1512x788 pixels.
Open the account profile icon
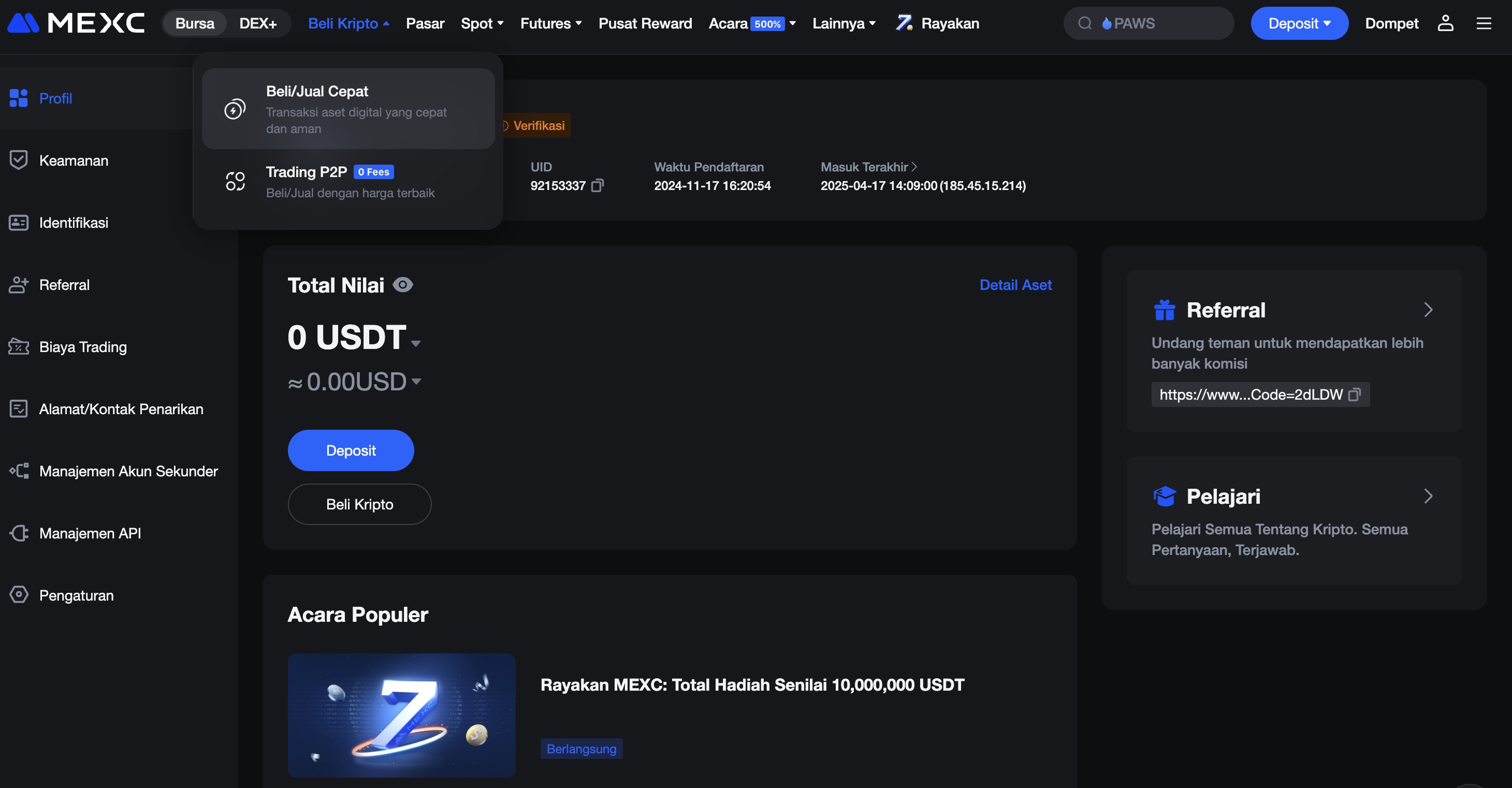[1446, 23]
